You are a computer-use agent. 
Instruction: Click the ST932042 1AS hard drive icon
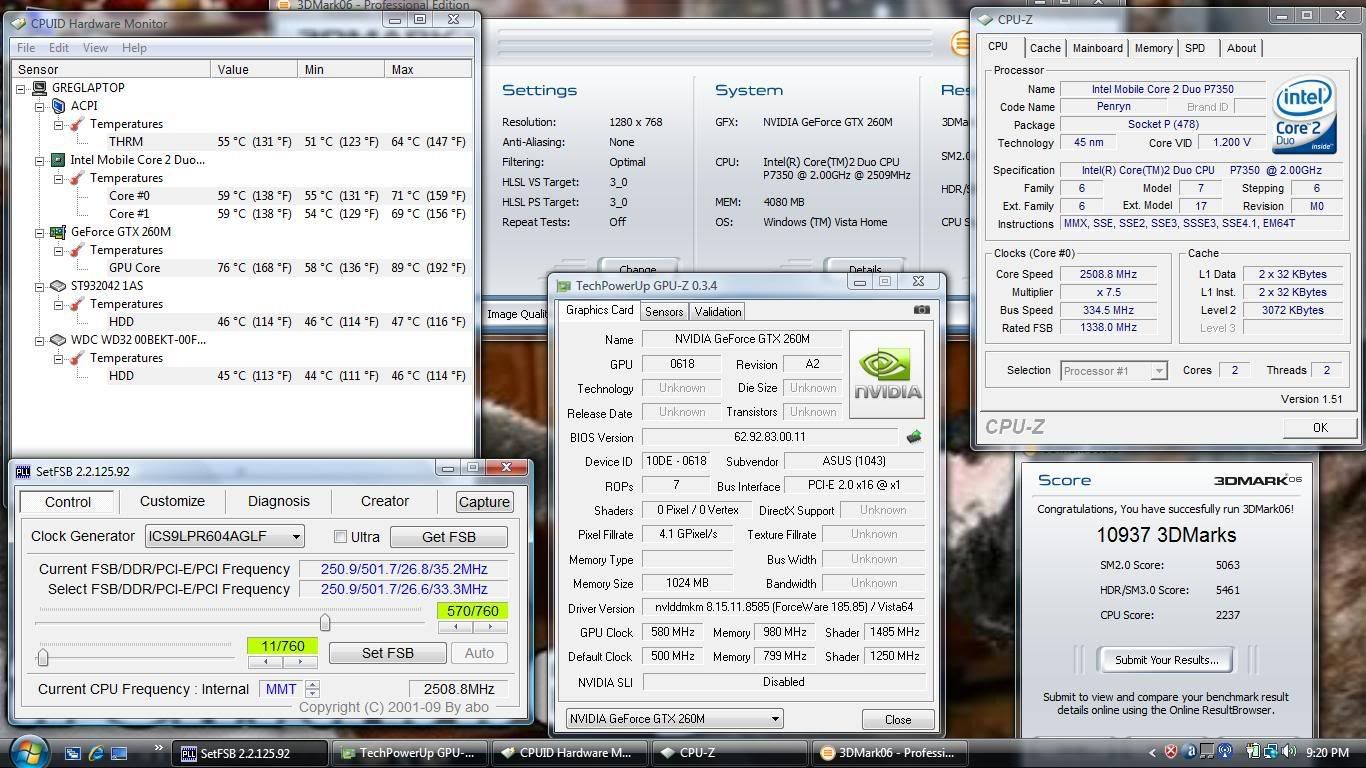58,286
